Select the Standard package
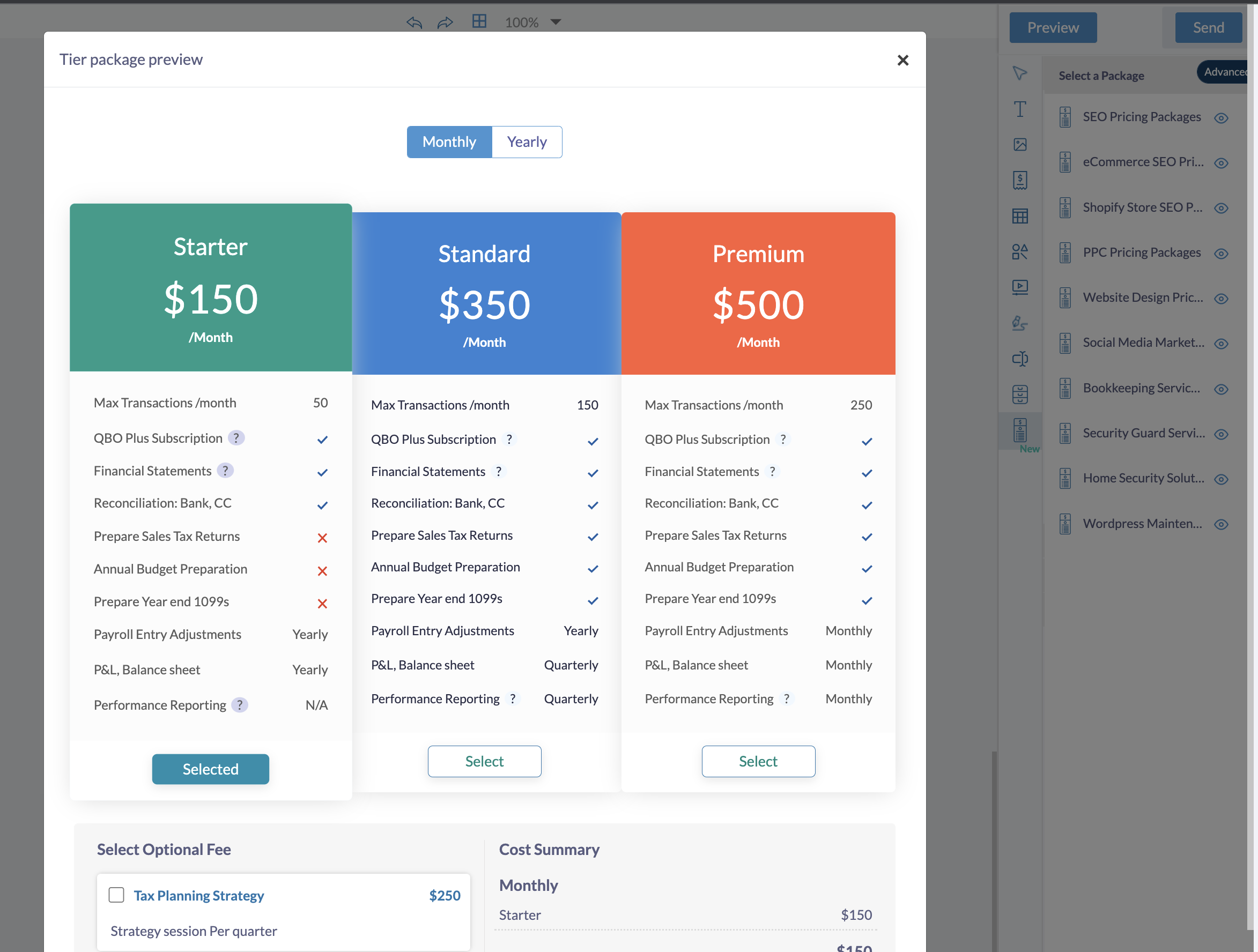This screenshot has height=952, width=1258. [x=484, y=761]
